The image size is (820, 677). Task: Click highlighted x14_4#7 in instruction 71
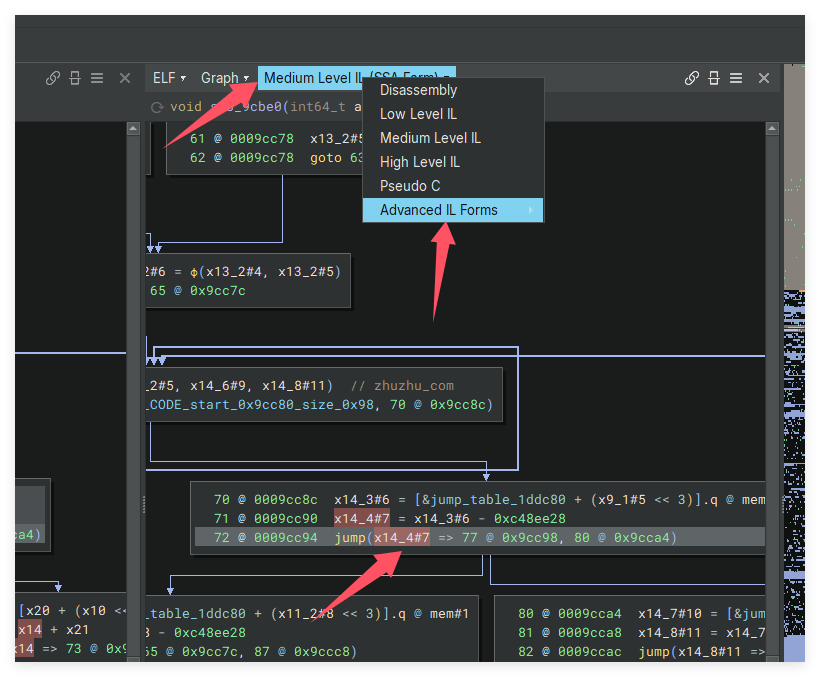[362, 519]
